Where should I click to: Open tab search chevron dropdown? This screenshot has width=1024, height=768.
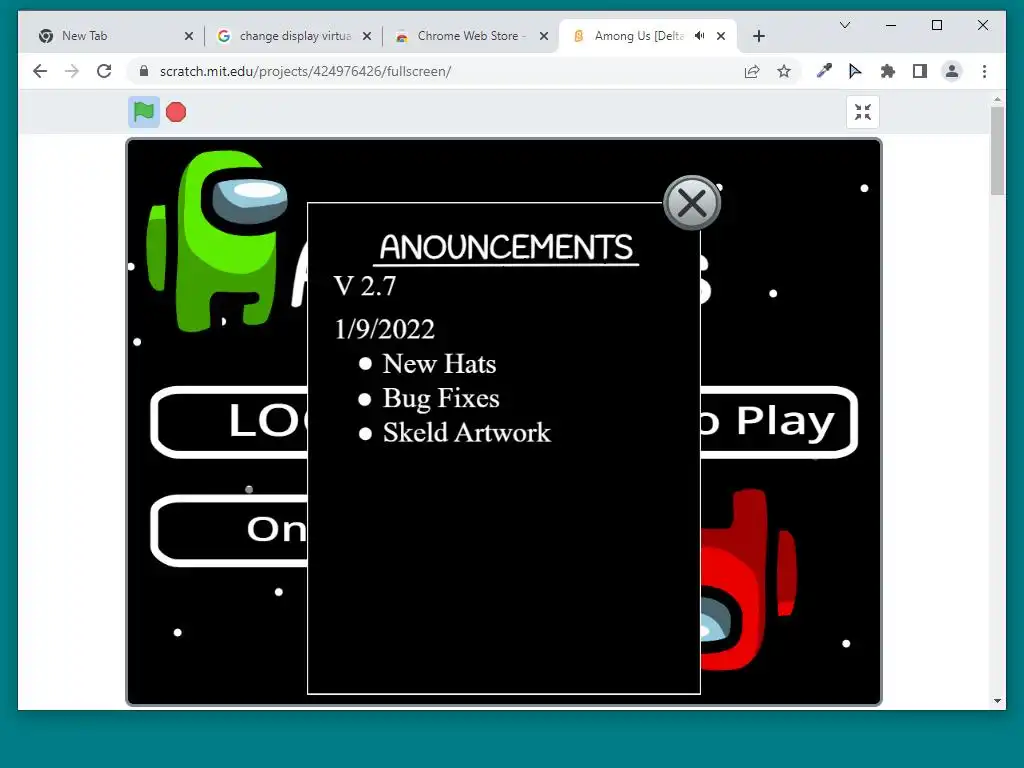pyautogui.click(x=844, y=25)
